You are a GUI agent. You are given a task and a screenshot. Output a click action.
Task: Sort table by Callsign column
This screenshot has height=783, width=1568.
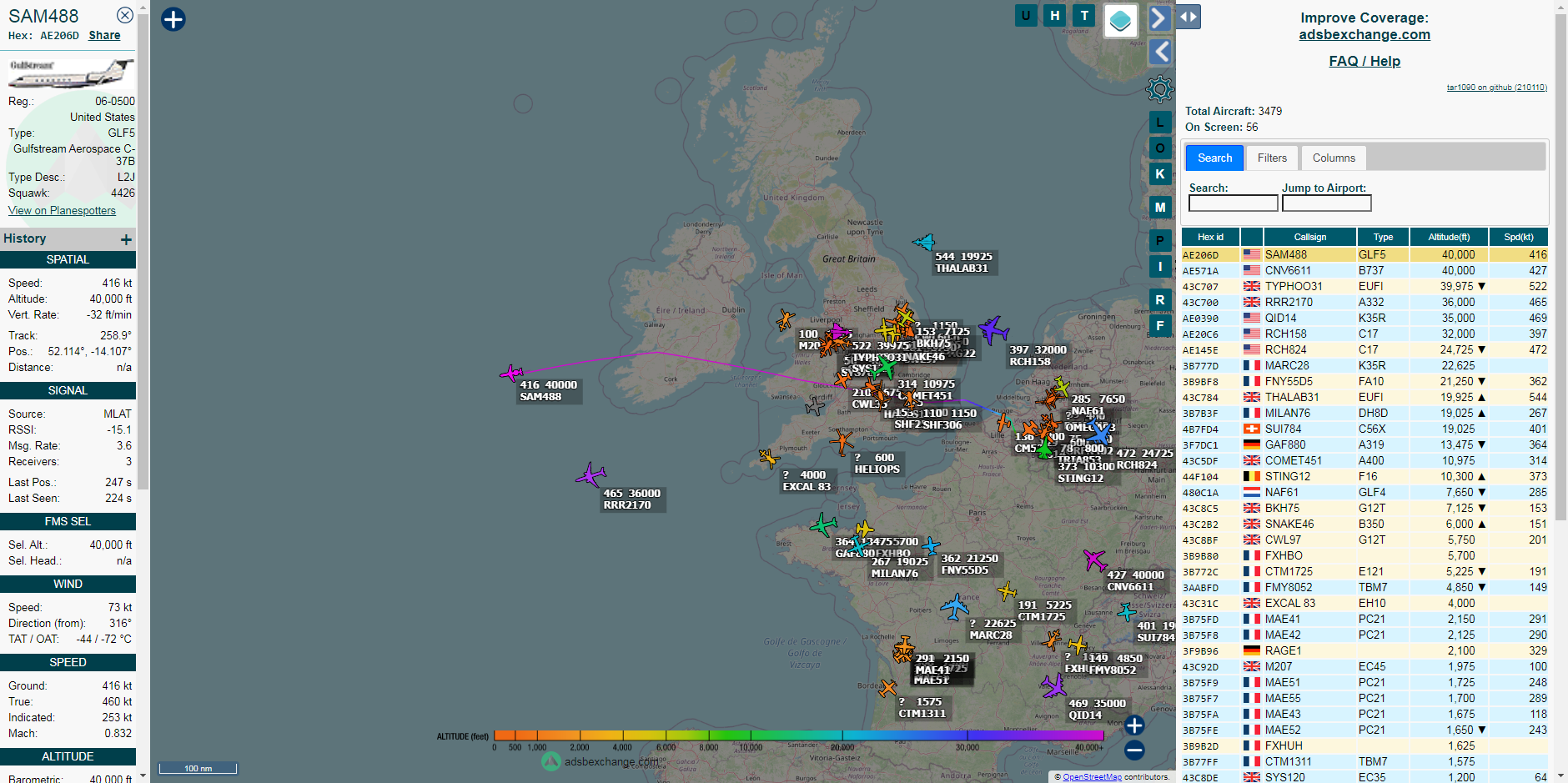pyautogui.click(x=1309, y=237)
